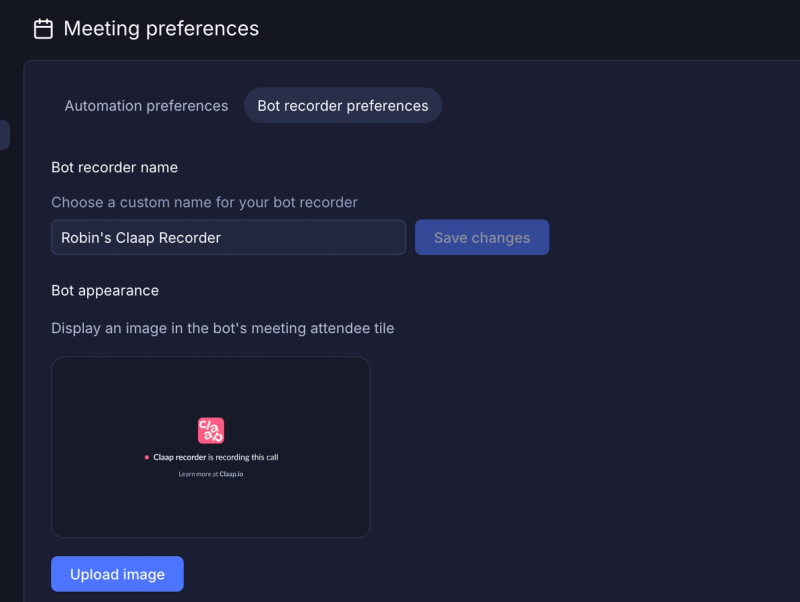Follow the Claap.io link in the preview

point(231,474)
